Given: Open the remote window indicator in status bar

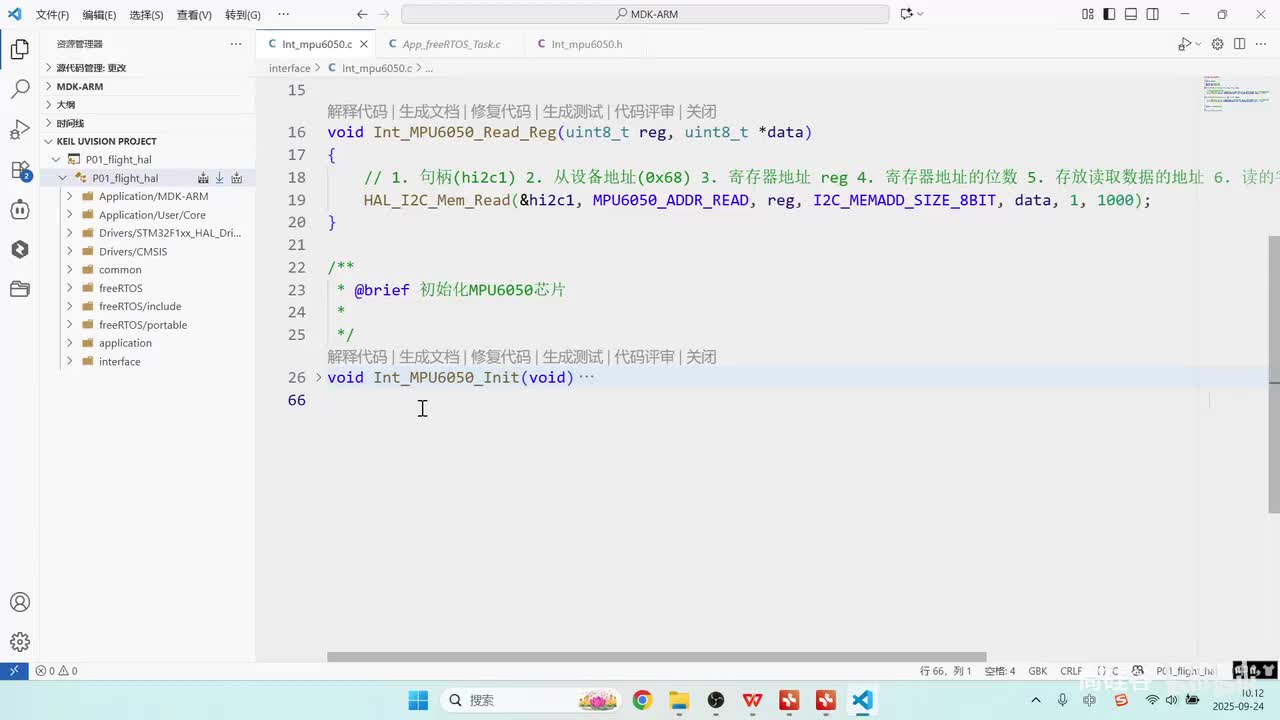Looking at the screenshot, I should click(13, 671).
